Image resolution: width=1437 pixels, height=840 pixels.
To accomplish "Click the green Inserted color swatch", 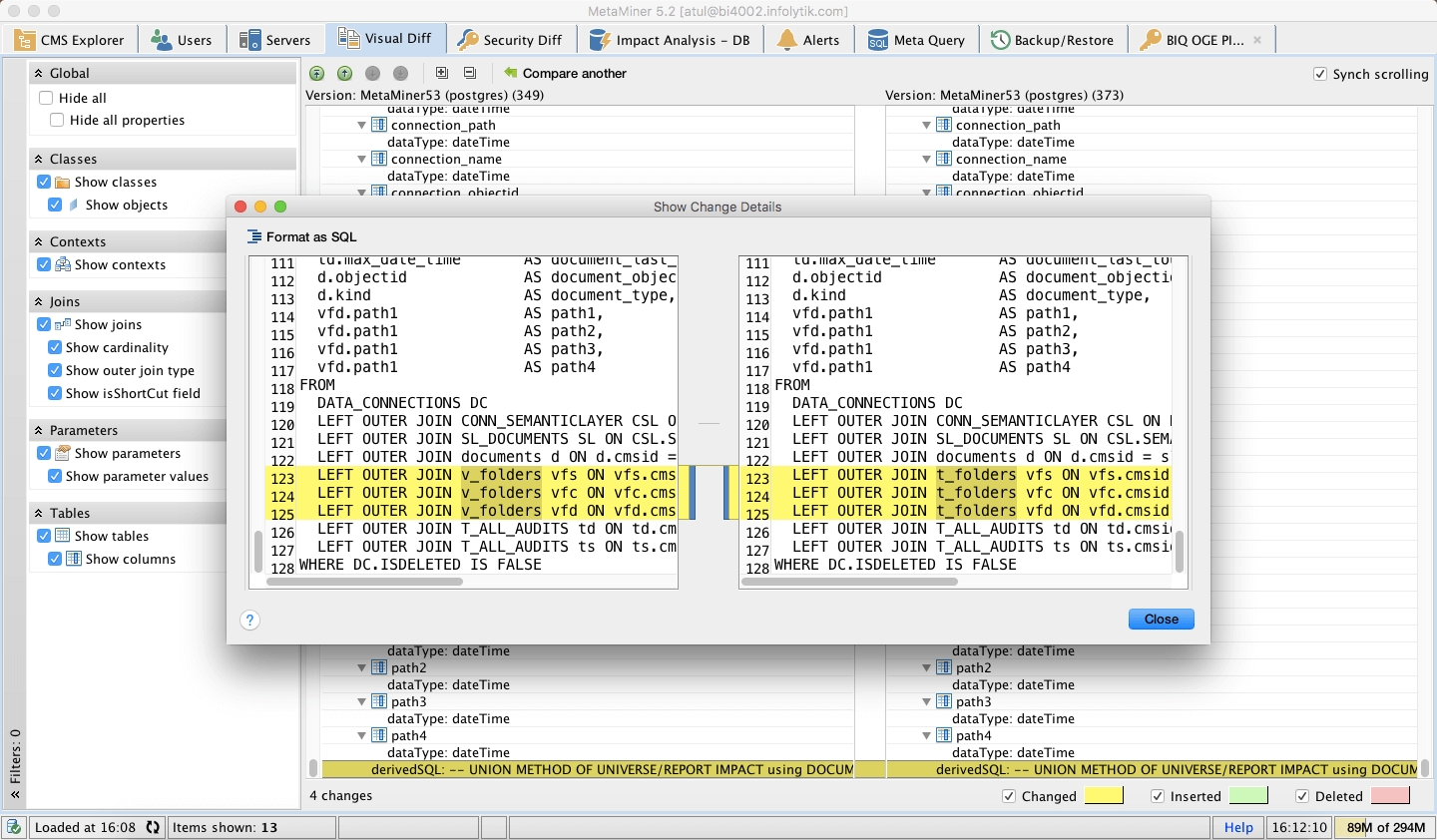I will (x=1248, y=795).
